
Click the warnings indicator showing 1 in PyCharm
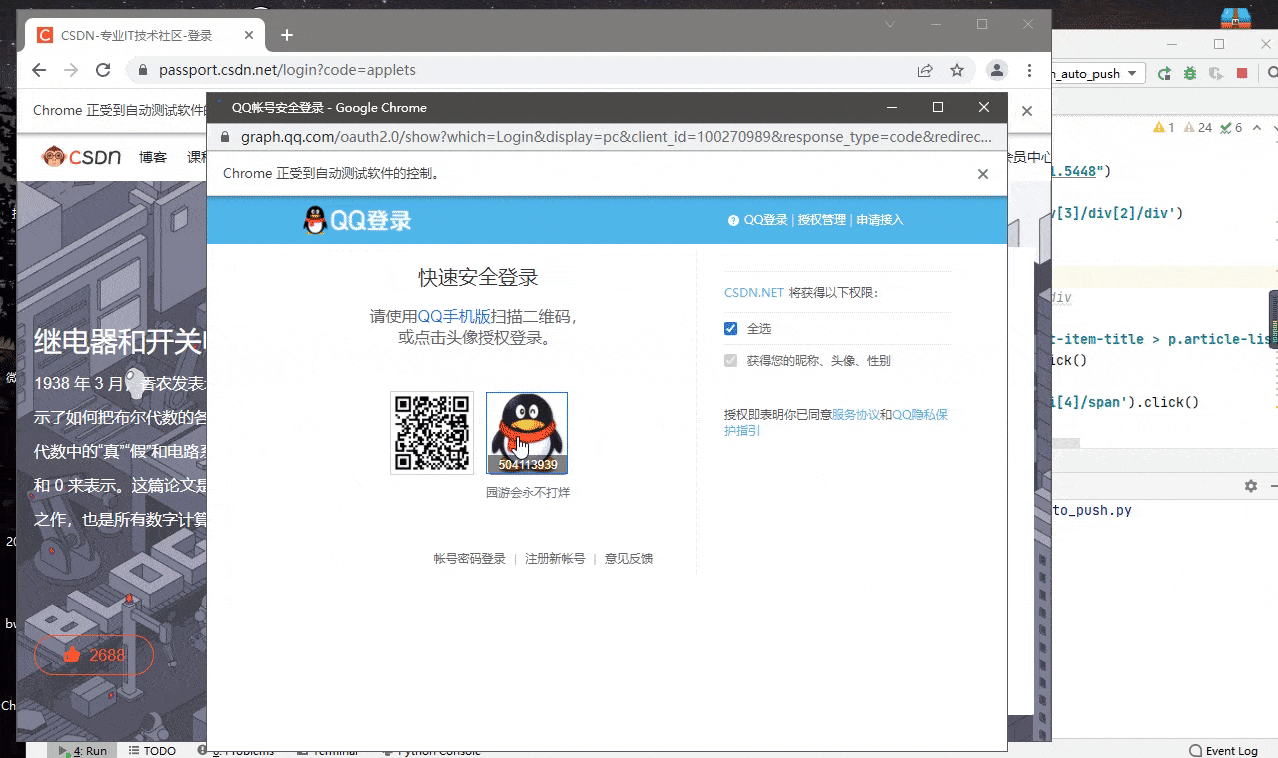(1164, 127)
